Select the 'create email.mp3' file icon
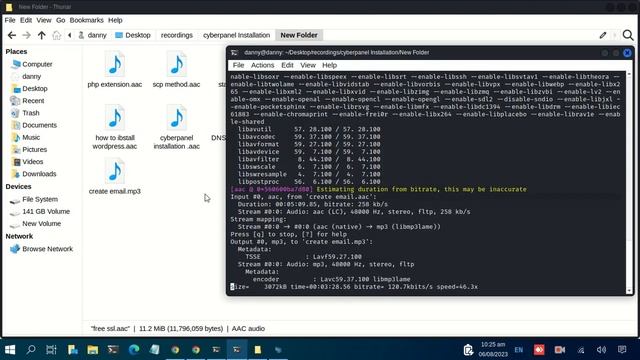The image size is (640, 360). [x=115, y=171]
